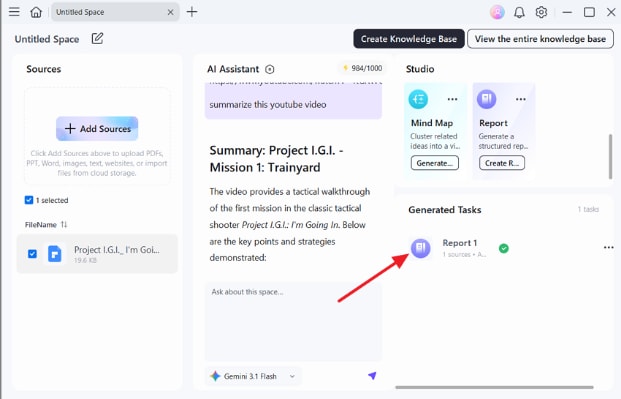Open the hamburger main menu
Image resolution: width=621 pixels, height=399 pixels.
[x=14, y=12]
